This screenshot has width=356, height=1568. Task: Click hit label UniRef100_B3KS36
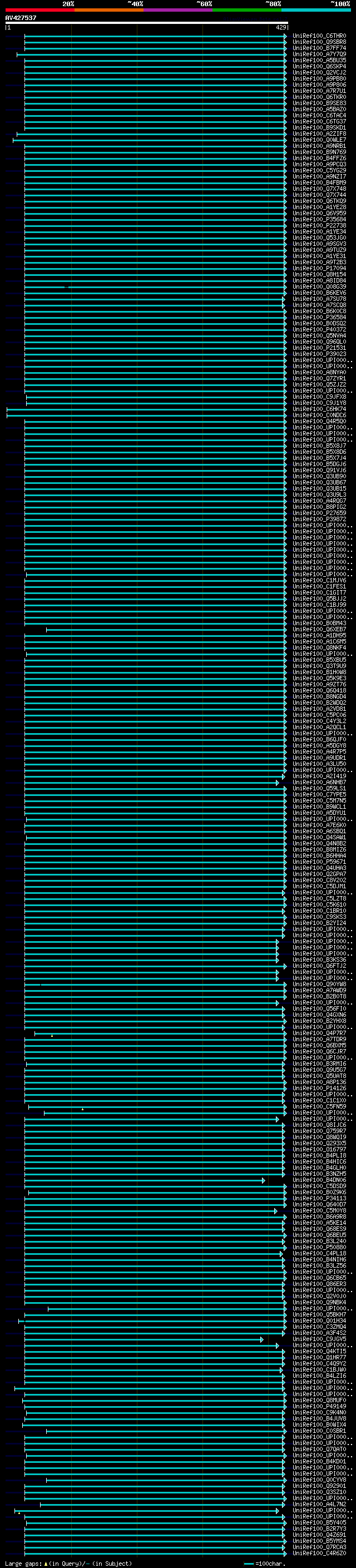click(x=319, y=960)
